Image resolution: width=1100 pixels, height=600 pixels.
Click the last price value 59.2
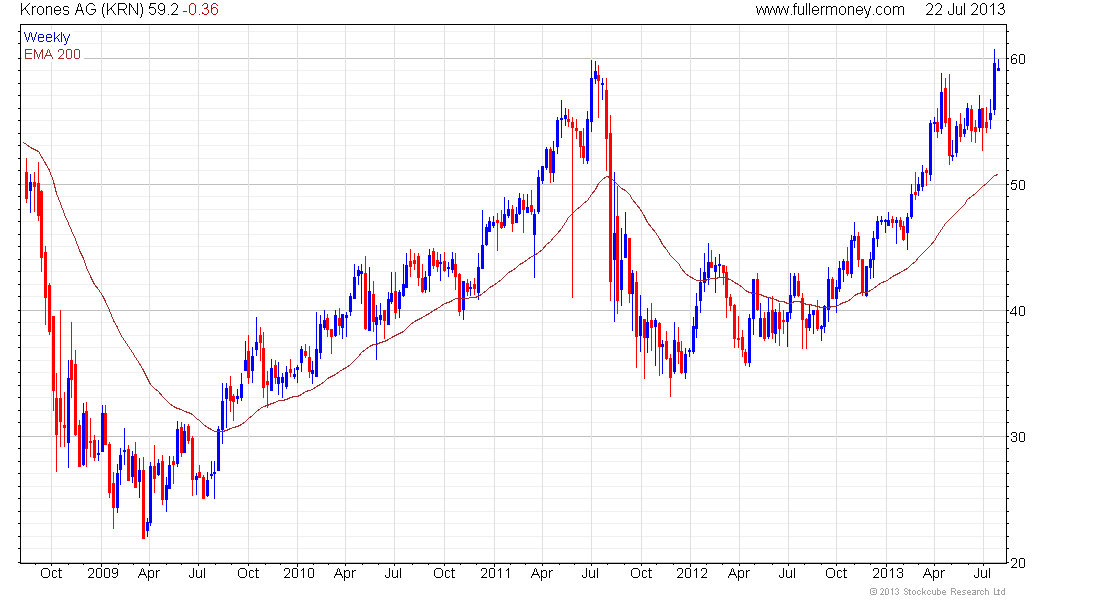[x=163, y=9]
